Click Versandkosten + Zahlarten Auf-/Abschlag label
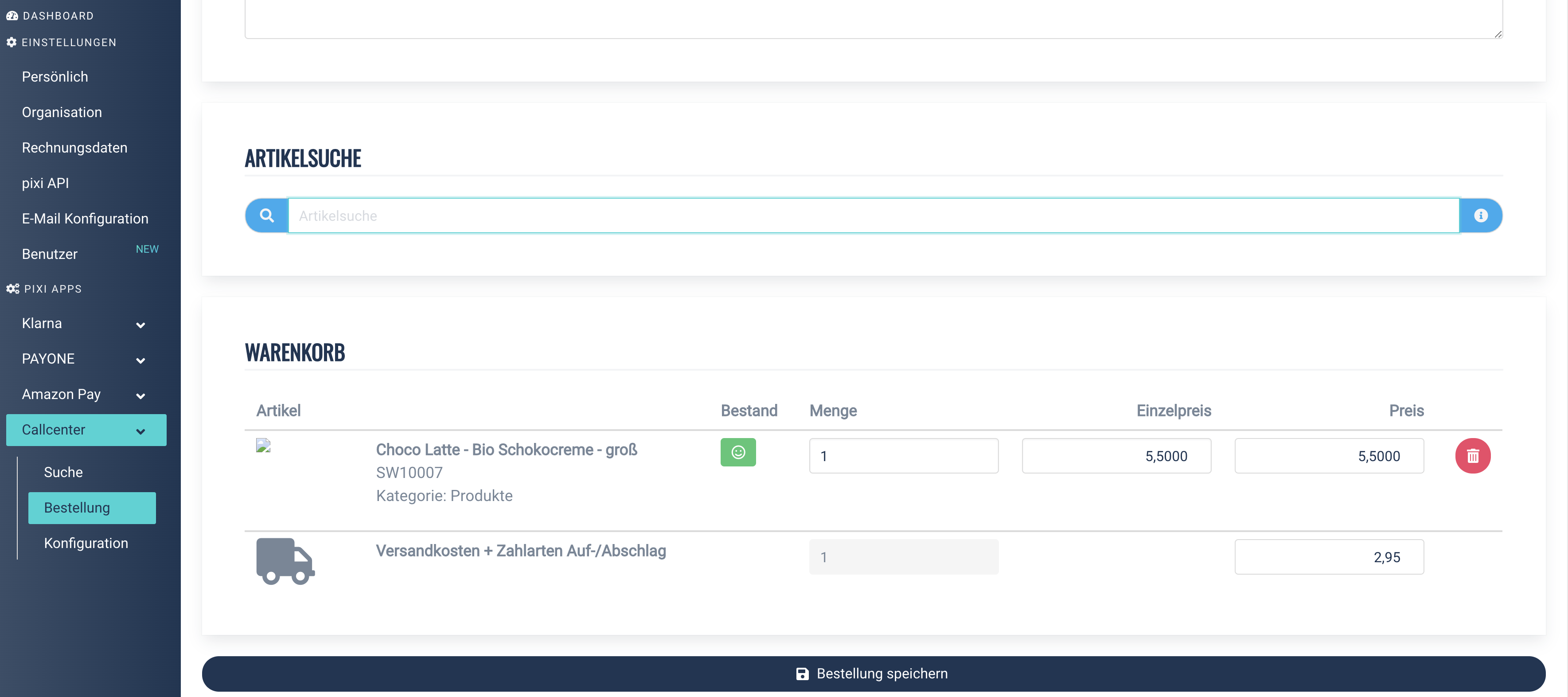1568x697 pixels. 520,551
